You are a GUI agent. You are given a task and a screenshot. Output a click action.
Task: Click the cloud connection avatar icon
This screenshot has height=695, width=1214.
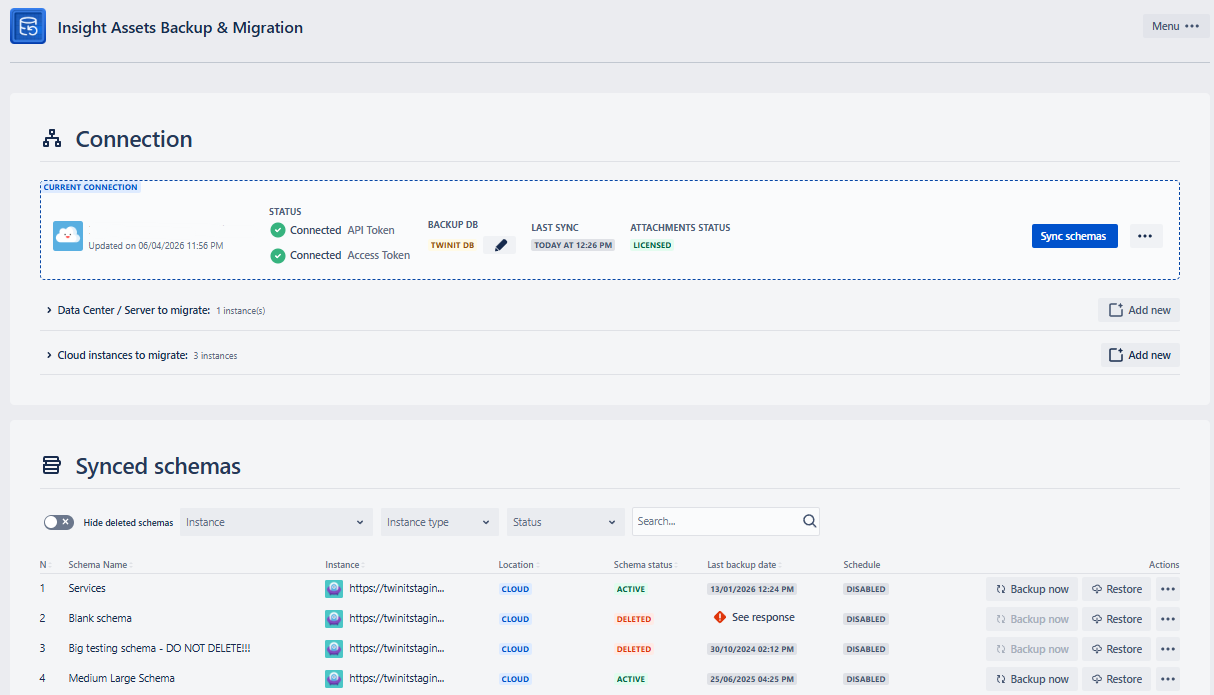tap(68, 236)
